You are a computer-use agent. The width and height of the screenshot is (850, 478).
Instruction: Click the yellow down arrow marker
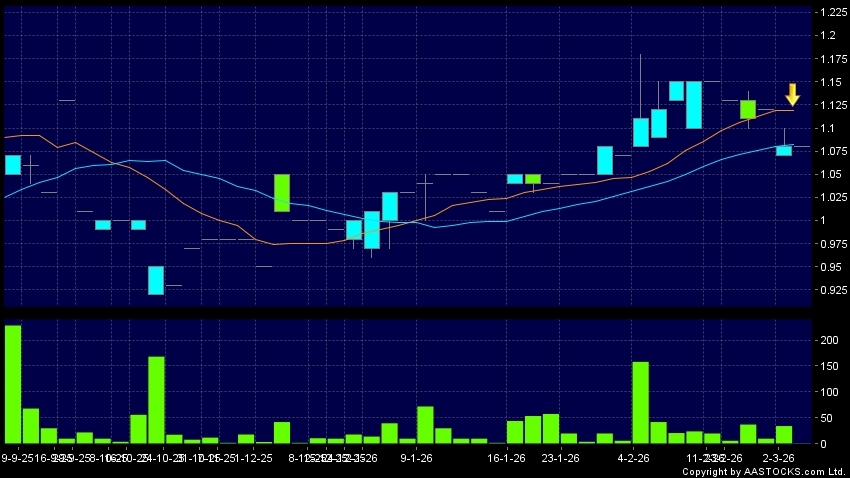point(792,95)
